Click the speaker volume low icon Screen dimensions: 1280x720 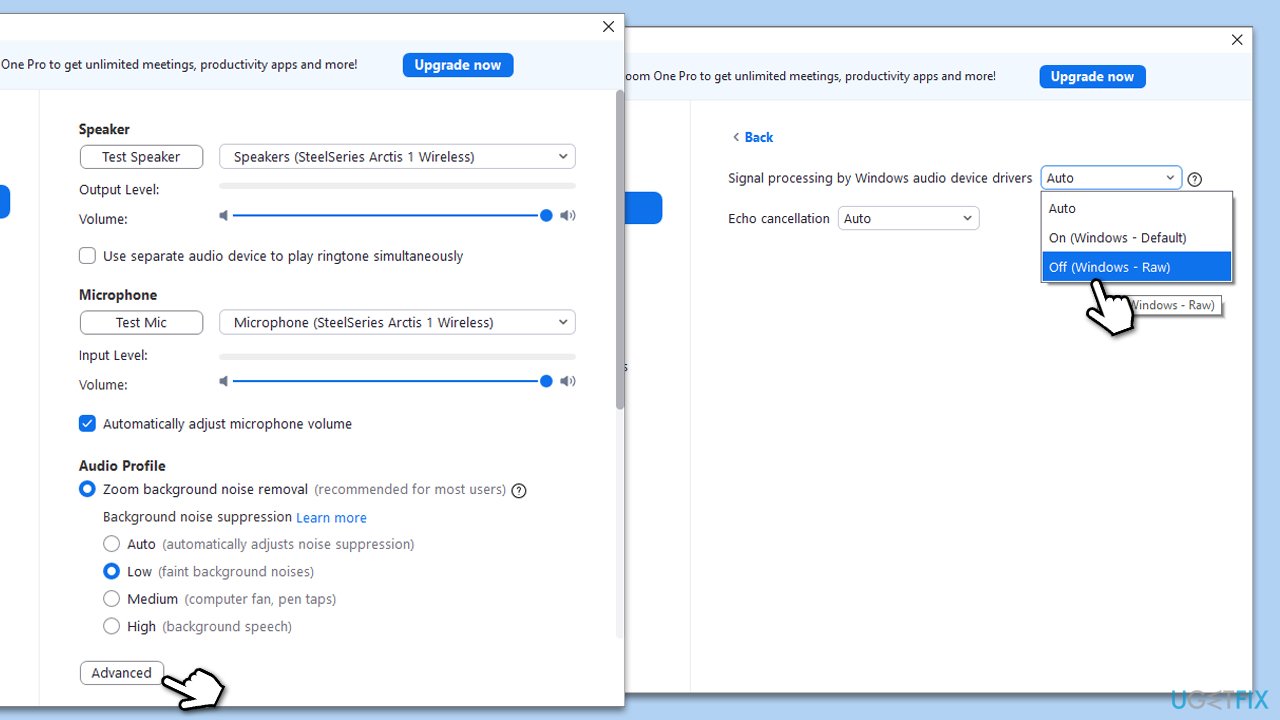(x=224, y=215)
